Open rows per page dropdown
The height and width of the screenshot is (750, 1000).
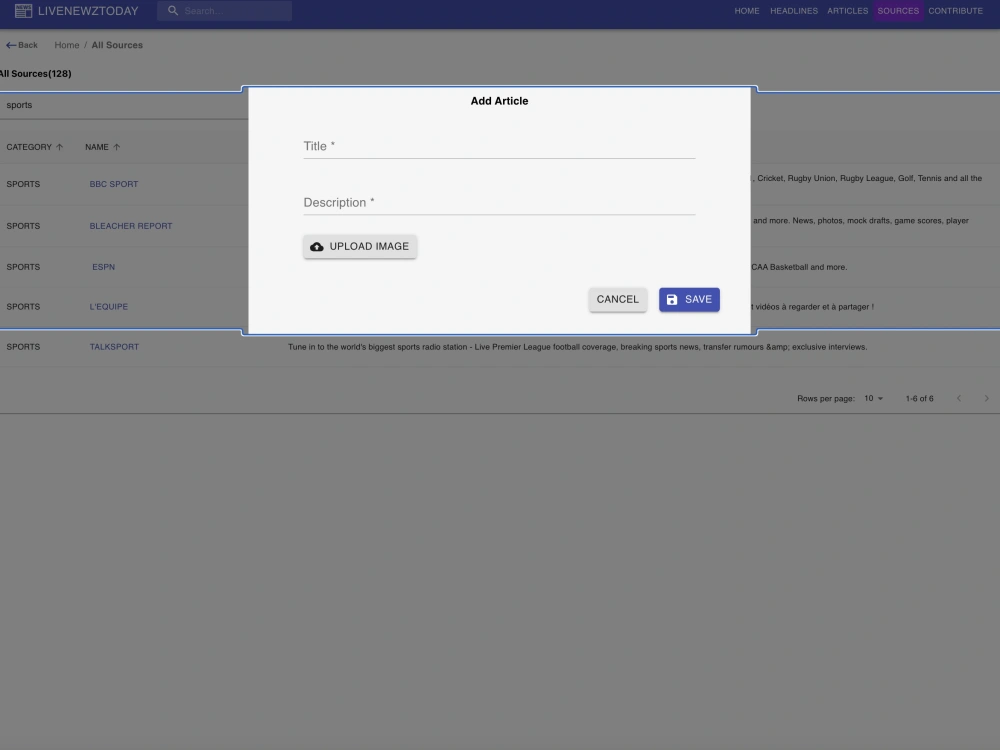pyautogui.click(x=874, y=399)
